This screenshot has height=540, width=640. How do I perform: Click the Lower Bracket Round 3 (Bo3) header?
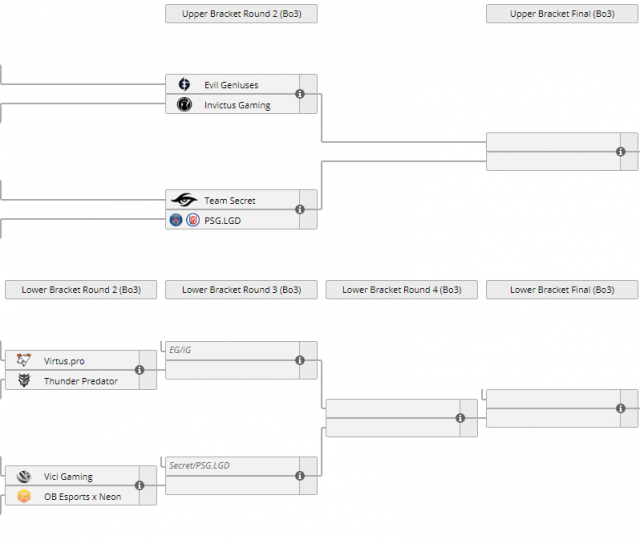[241, 290]
